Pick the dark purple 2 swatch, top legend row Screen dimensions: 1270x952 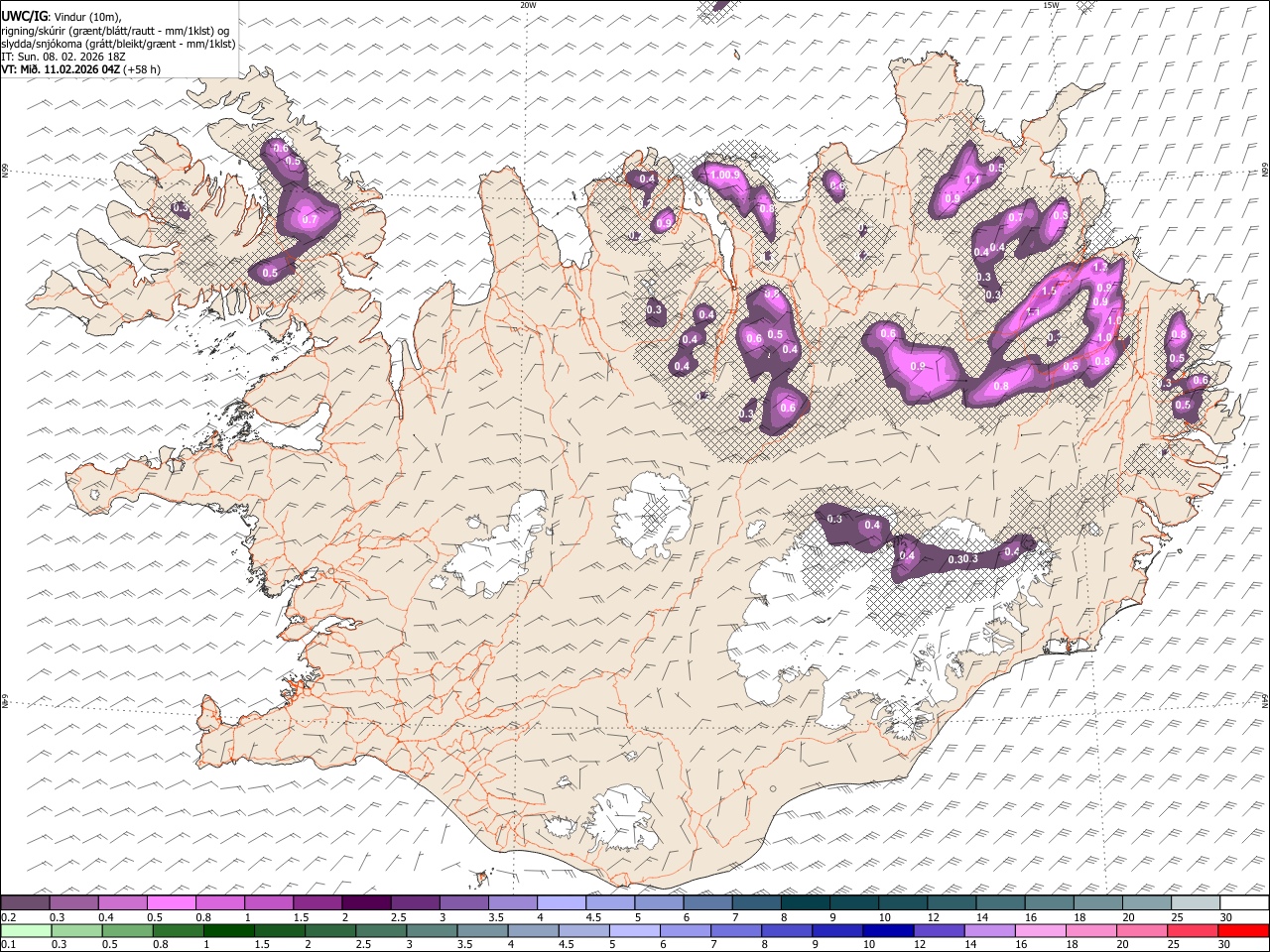point(366,903)
